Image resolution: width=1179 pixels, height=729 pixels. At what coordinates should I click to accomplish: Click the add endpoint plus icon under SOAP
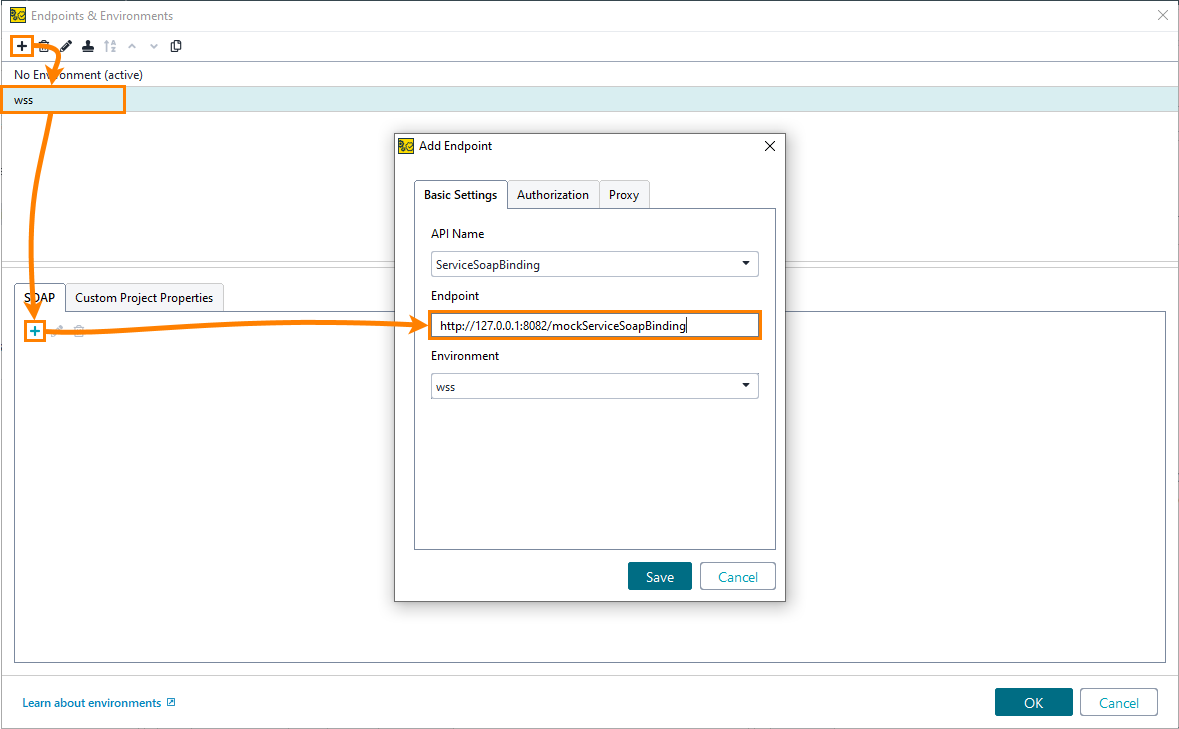(35, 331)
